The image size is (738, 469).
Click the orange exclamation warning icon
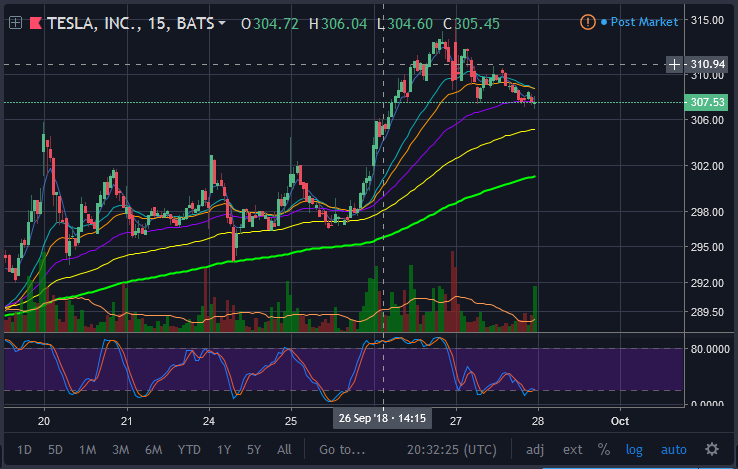coord(588,22)
